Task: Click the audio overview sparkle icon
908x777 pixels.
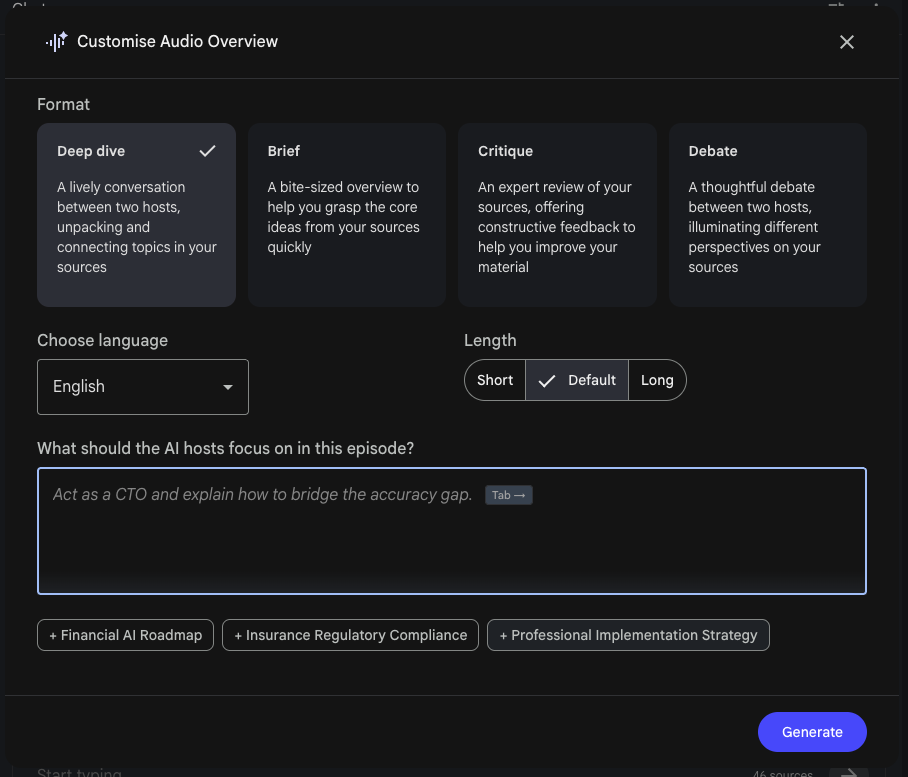Action: click(57, 42)
